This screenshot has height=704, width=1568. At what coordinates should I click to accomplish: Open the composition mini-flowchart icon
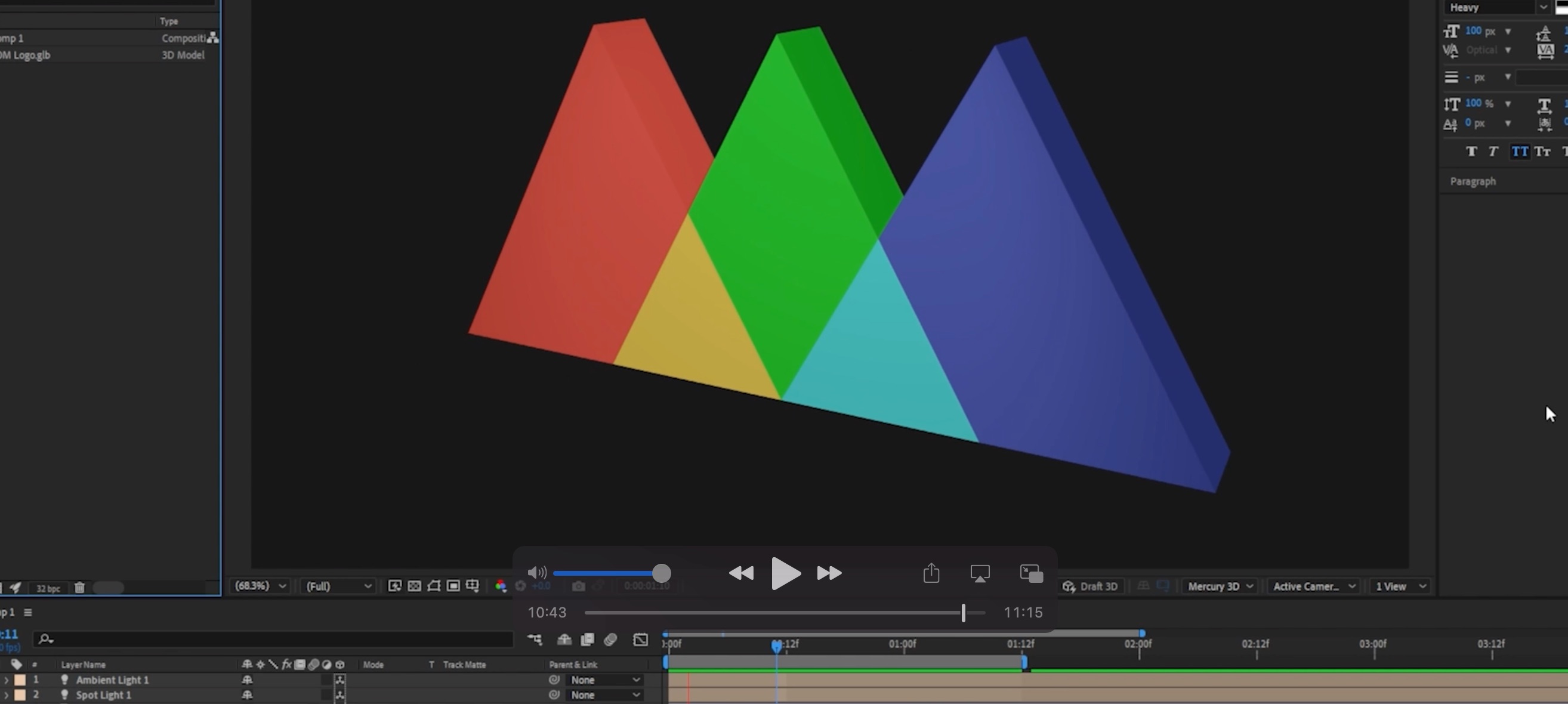(536, 640)
